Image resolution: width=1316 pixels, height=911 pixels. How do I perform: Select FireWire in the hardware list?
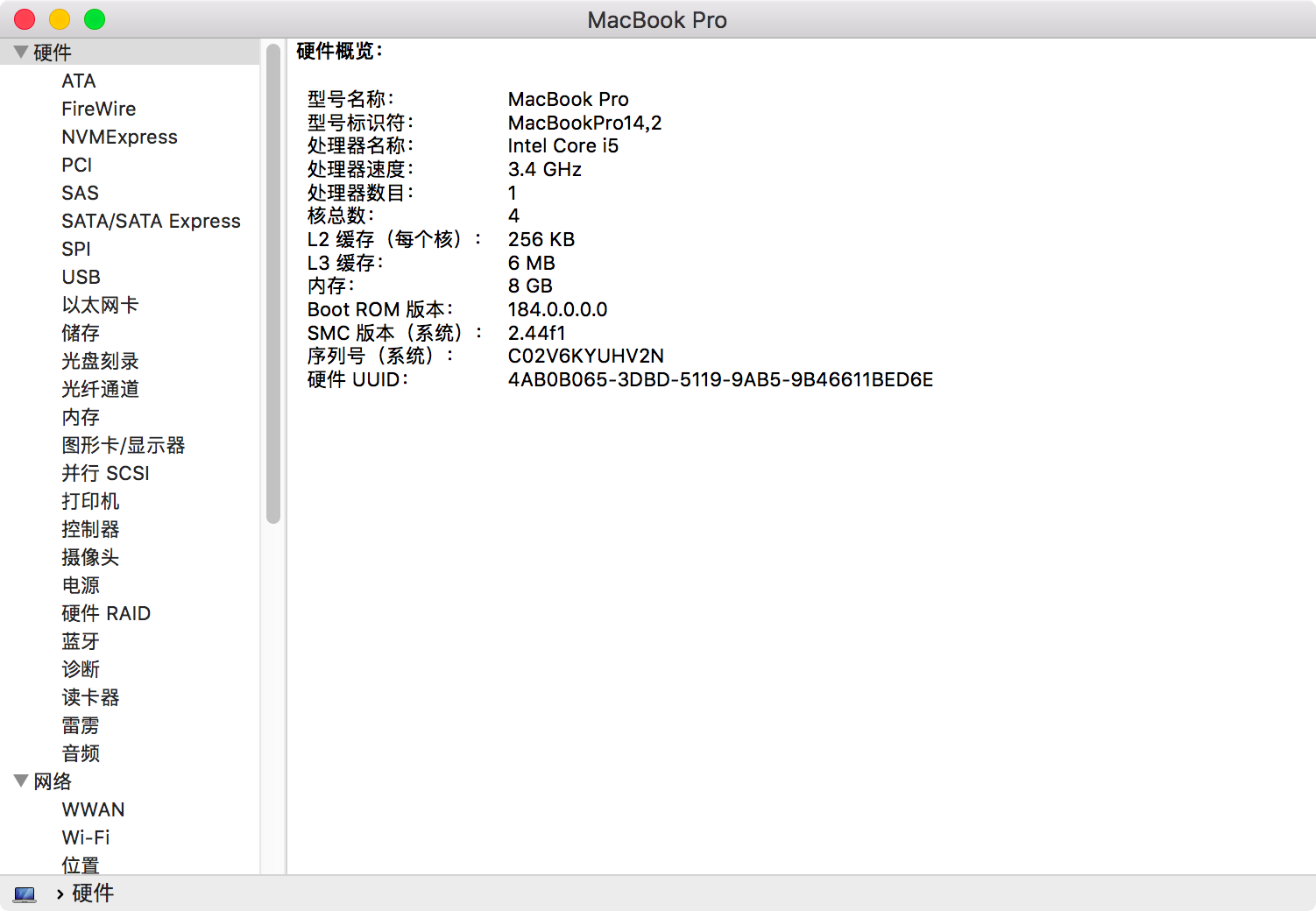point(99,109)
